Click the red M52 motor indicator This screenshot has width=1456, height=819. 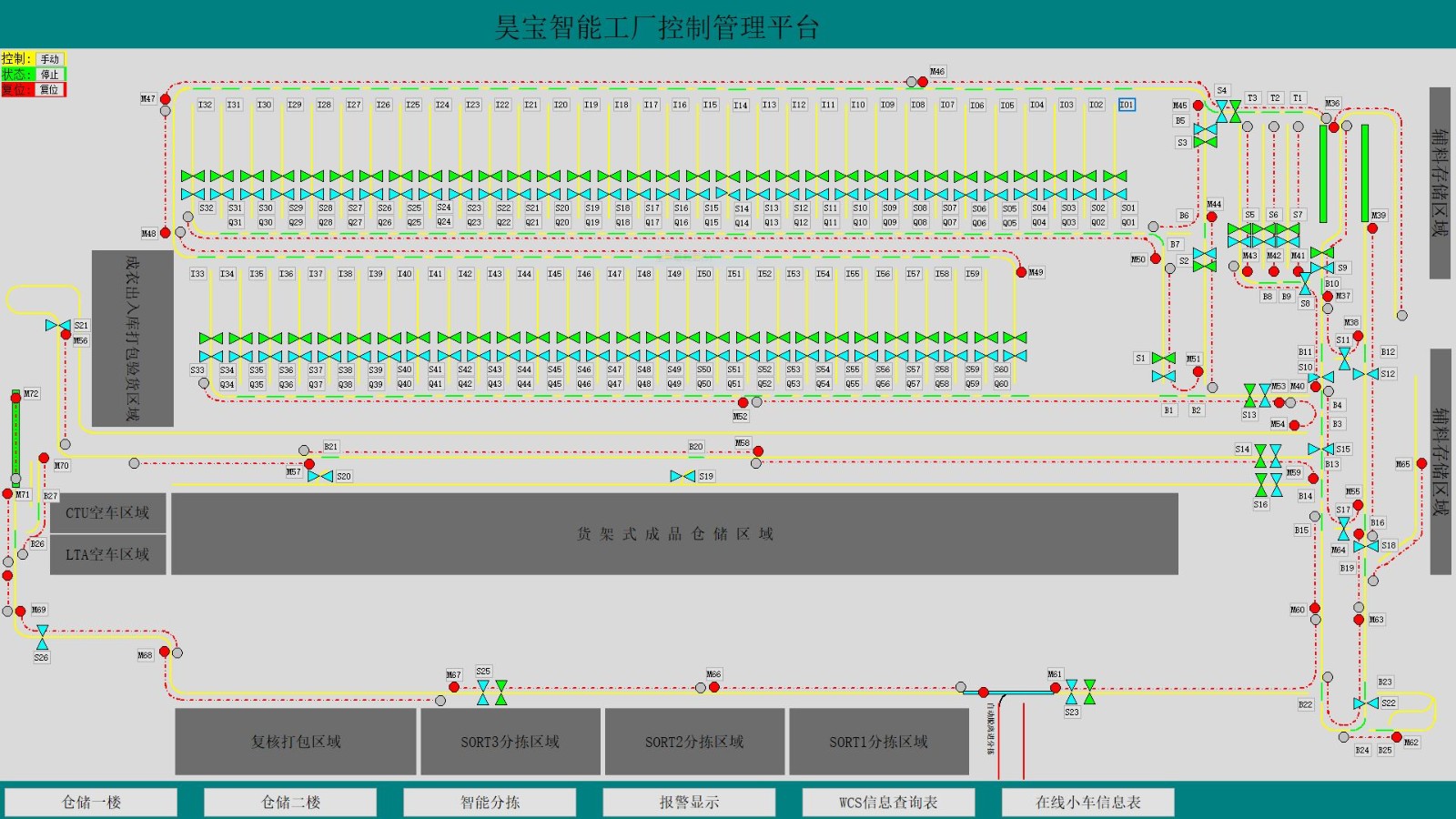(743, 402)
